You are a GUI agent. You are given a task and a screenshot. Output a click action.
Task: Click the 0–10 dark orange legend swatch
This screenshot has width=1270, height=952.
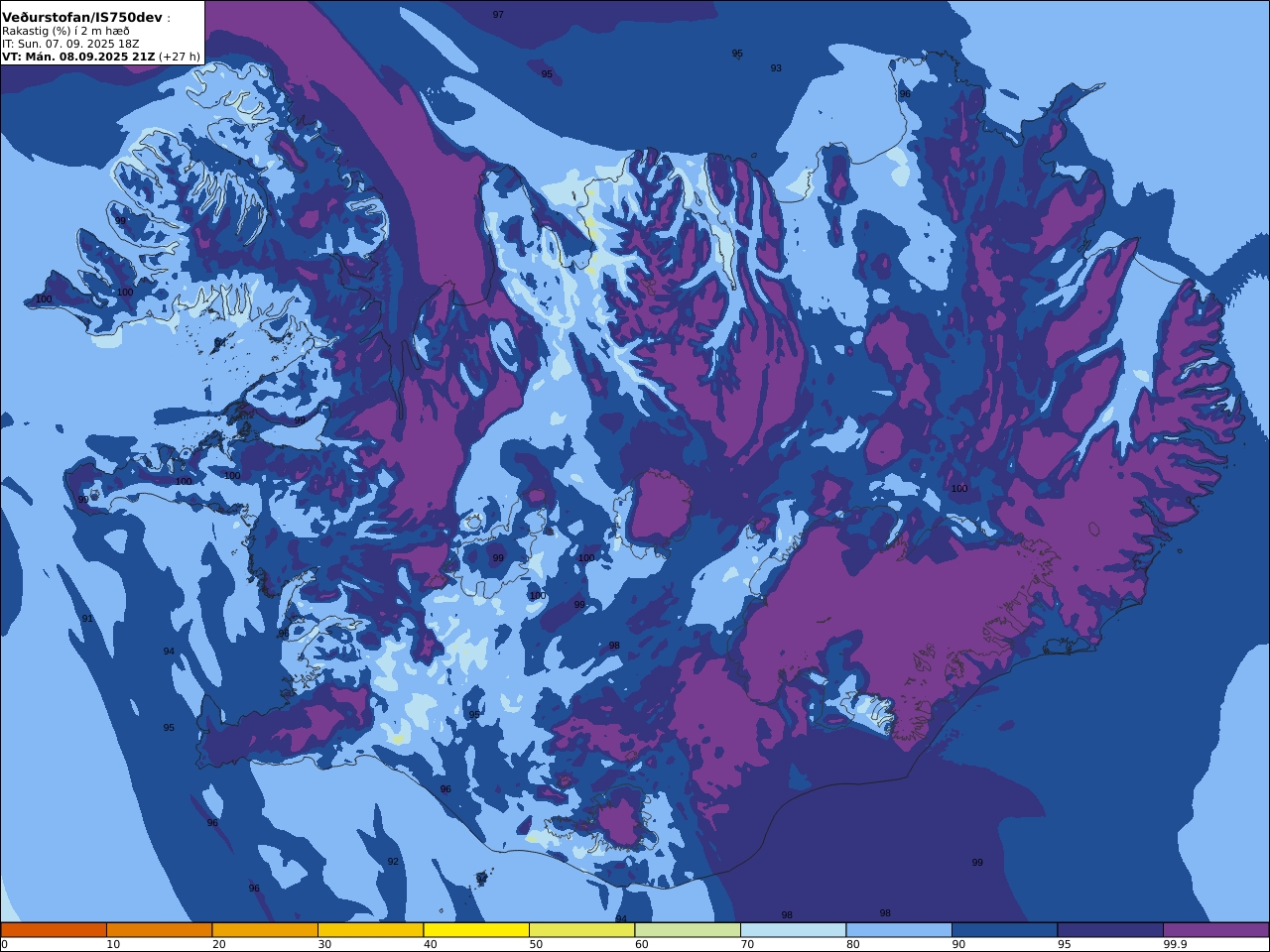(x=54, y=929)
